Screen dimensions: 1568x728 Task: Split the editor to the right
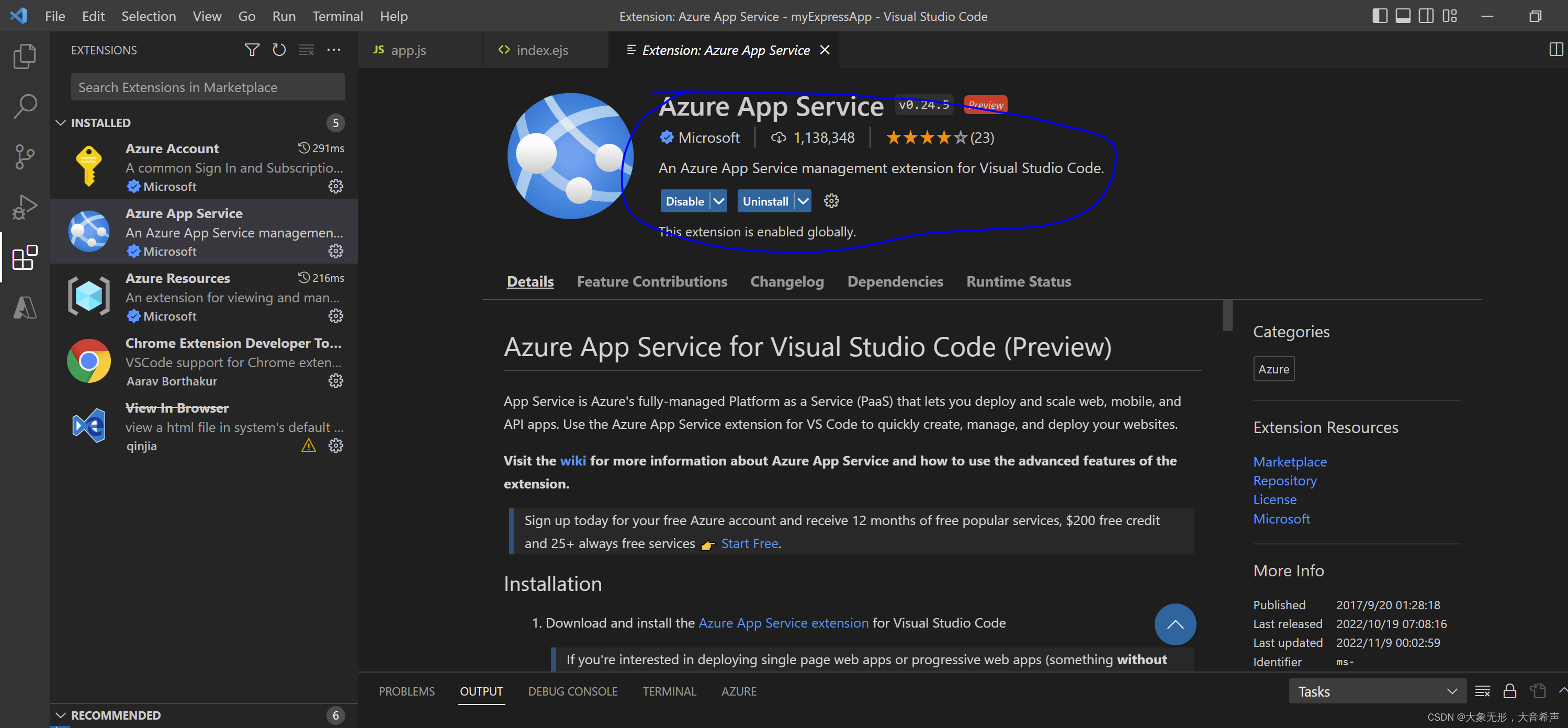[x=1555, y=50]
